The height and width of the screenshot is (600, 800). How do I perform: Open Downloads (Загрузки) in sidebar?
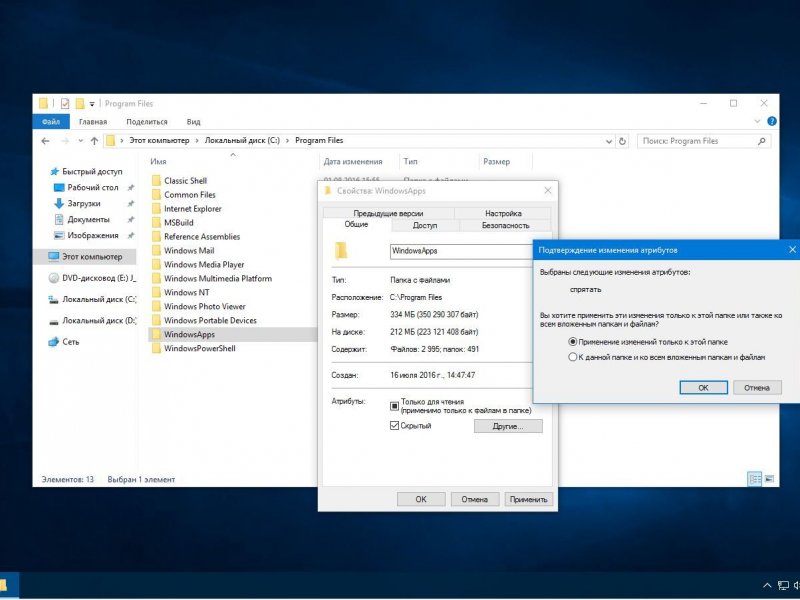[x=84, y=203]
